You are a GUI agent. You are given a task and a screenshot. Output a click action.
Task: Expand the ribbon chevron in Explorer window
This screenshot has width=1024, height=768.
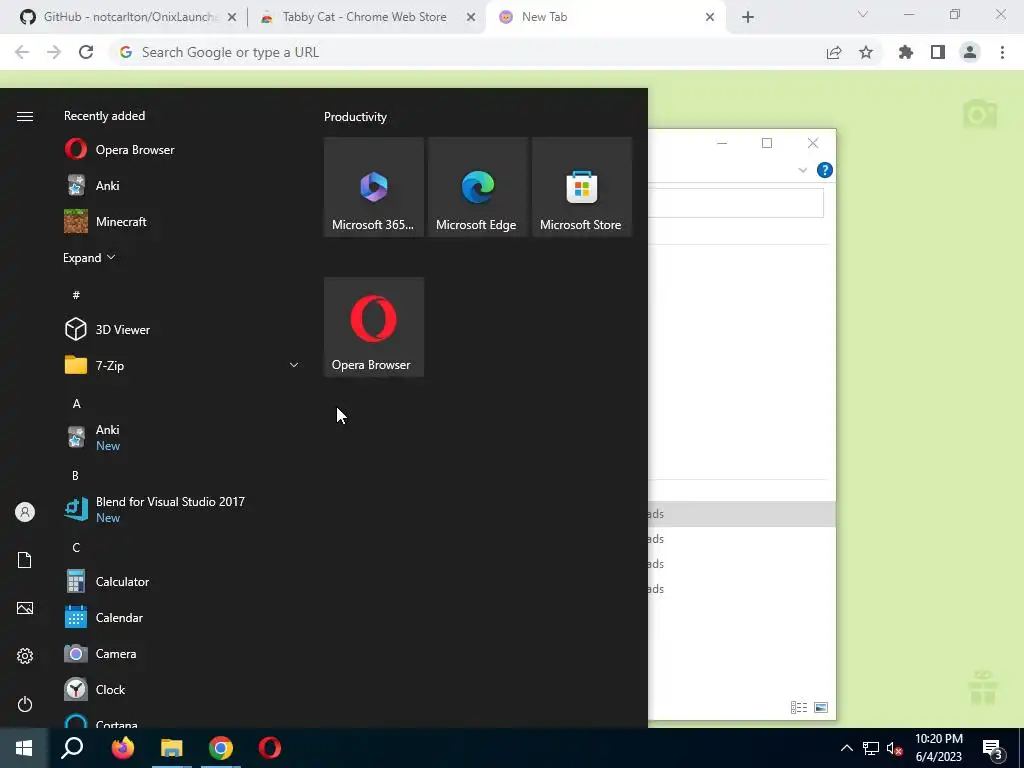point(803,170)
